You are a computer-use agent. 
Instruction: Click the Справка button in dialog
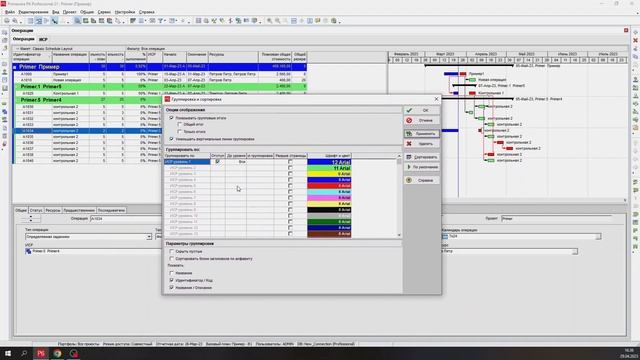[x=422, y=180]
